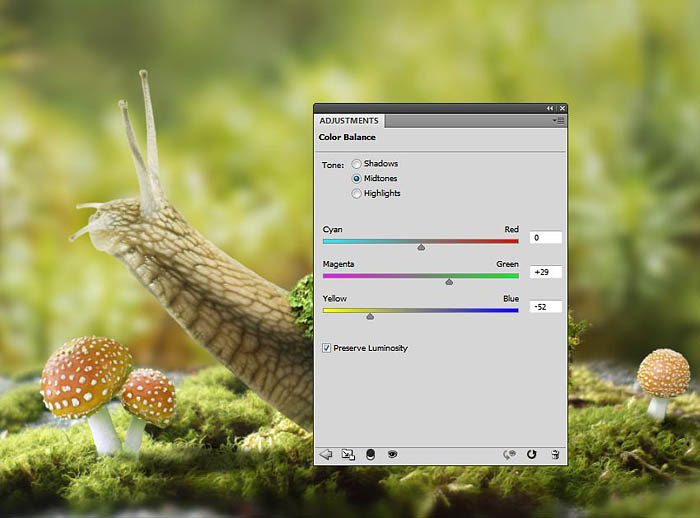Toggle Preserve Luminosity checkbox
700x518 pixels.
(327, 348)
